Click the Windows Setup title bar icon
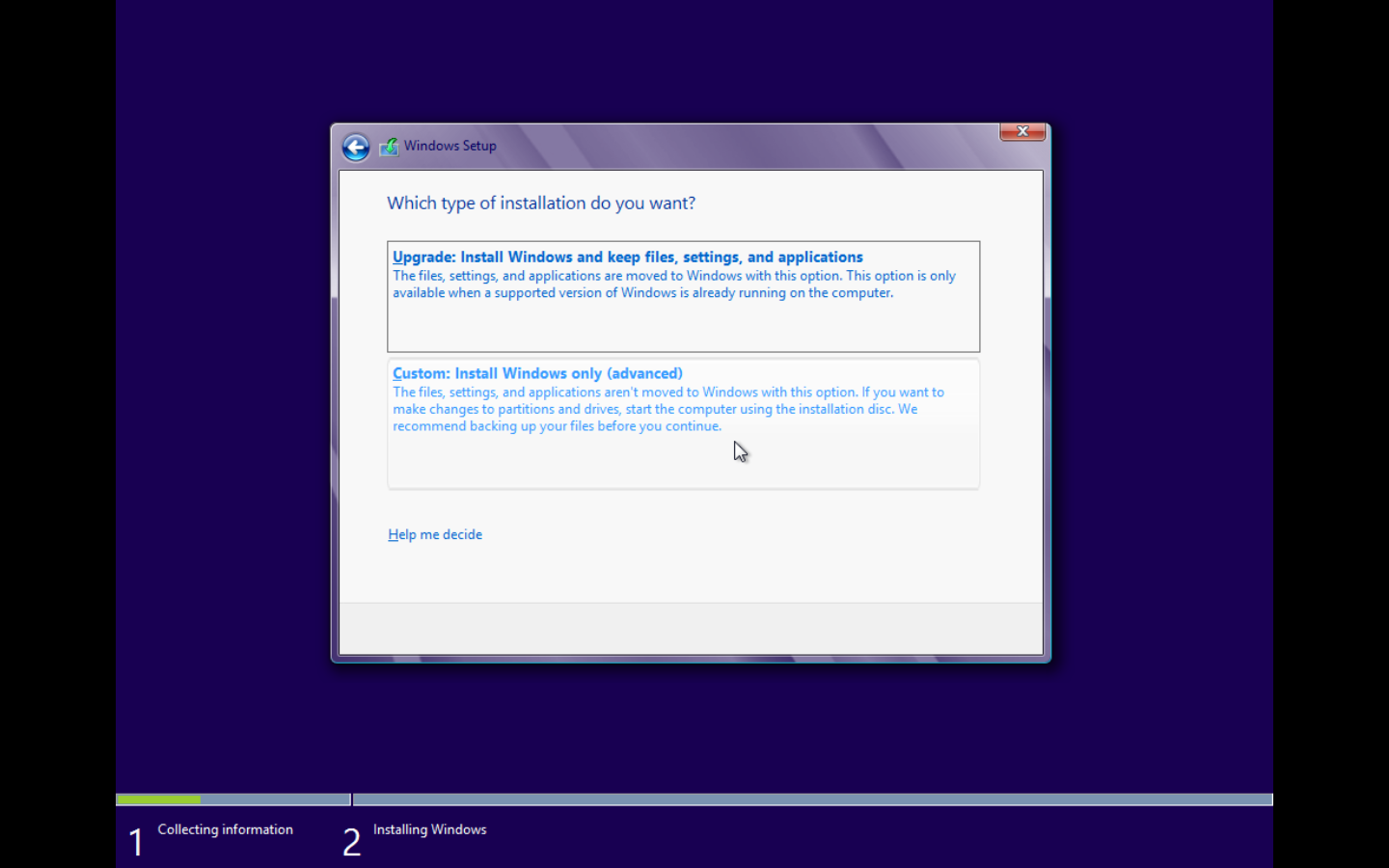The image size is (1389, 868). 389,147
